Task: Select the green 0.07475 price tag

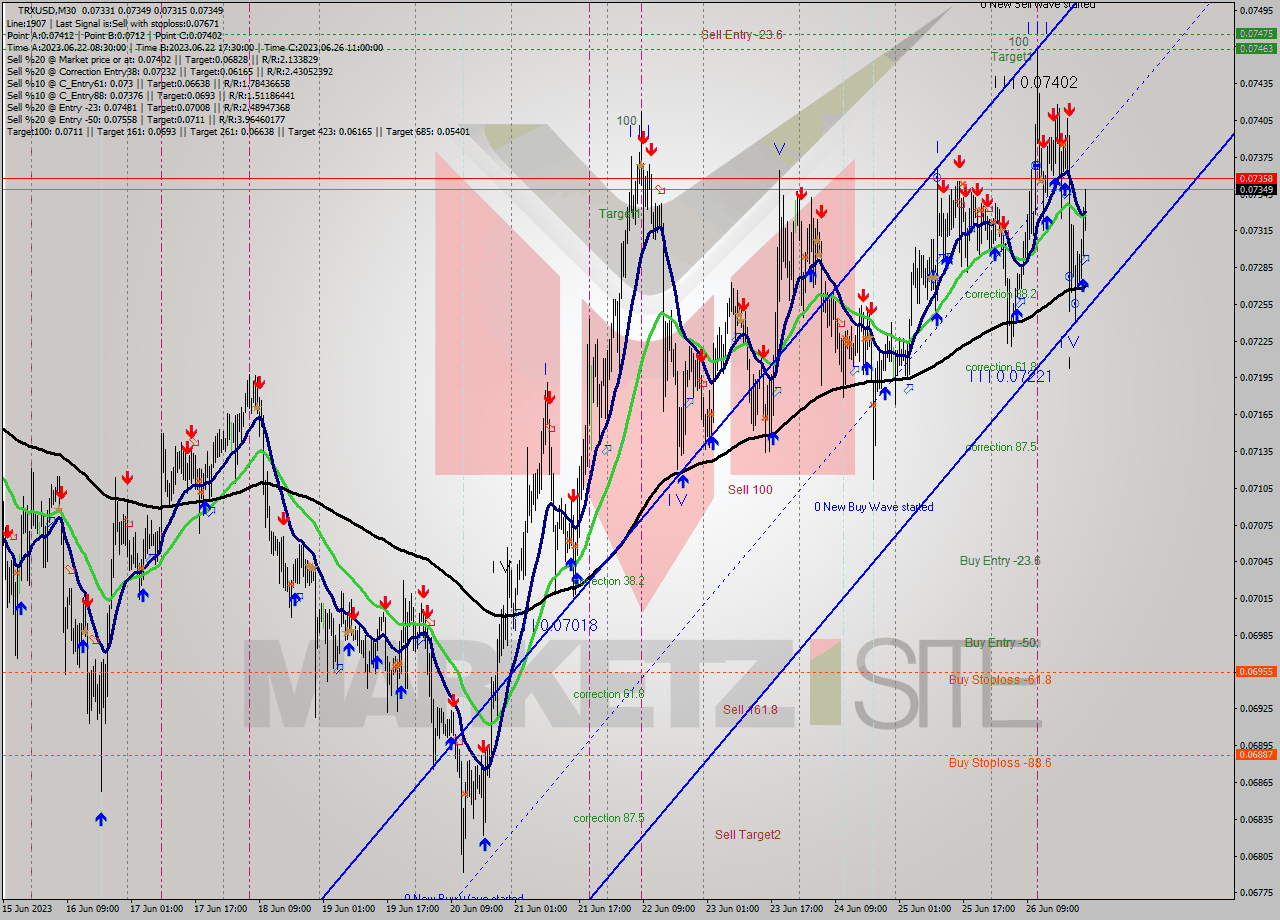Action: (x=1256, y=33)
